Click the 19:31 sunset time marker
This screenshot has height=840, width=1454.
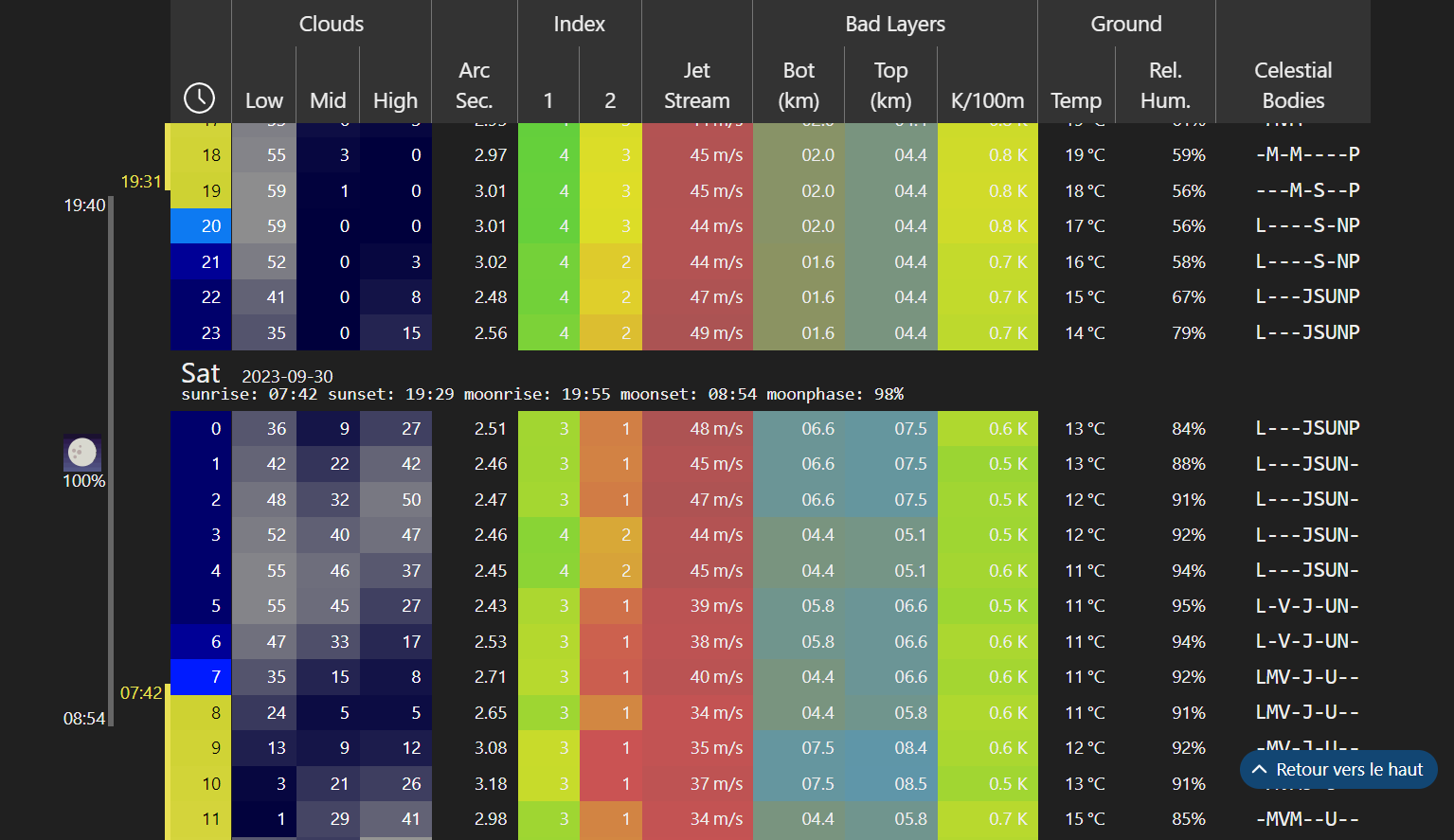[x=141, y=182]
